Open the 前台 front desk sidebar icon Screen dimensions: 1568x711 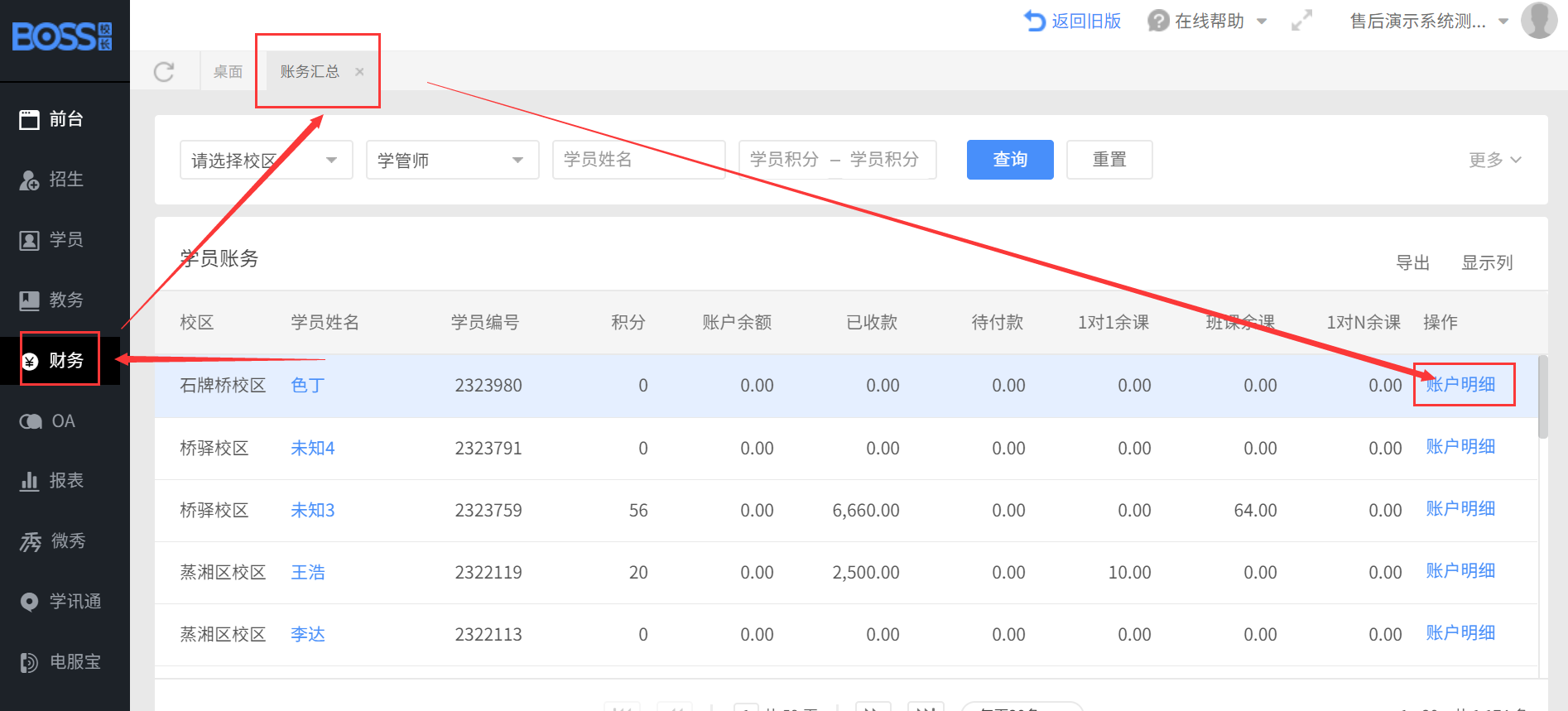tap(30, 120)
